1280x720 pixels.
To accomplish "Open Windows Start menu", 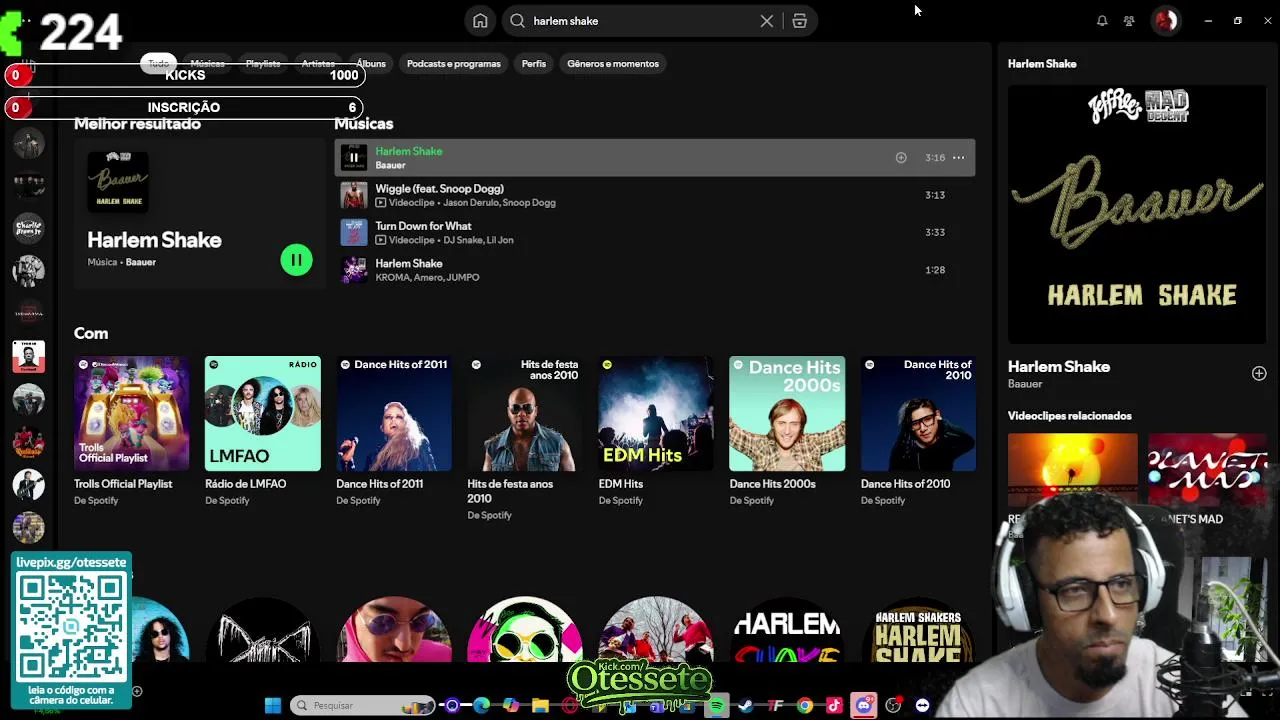I will pyautogui.click(x=272, y=705).
